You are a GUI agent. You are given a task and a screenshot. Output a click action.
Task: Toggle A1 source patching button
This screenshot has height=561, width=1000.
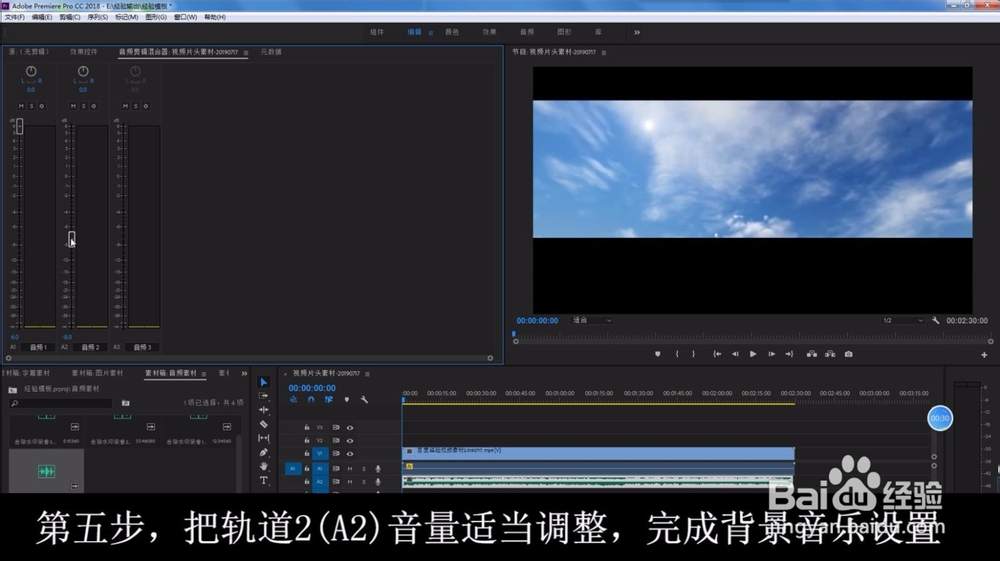pyautogui.click(x=293, y=469)
